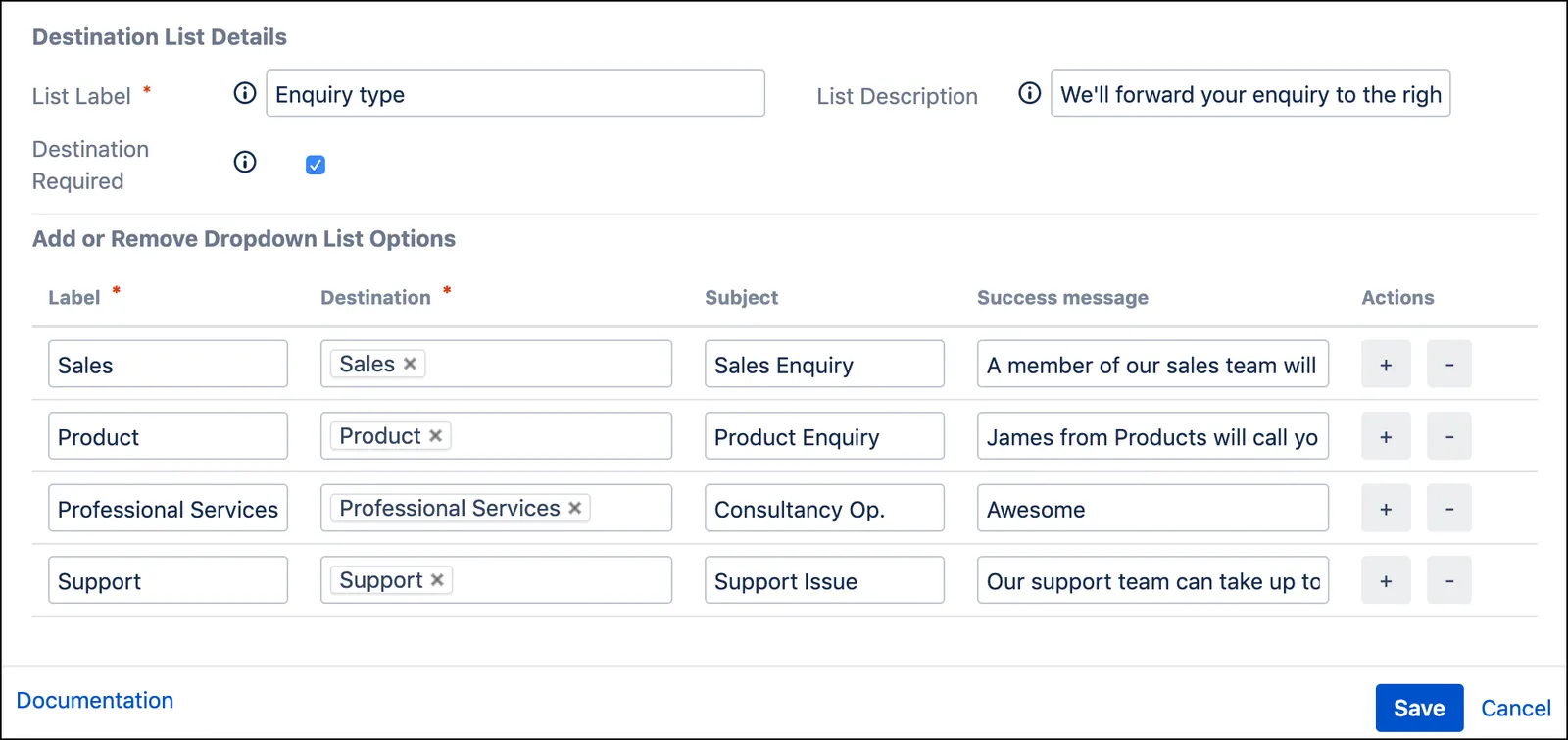Screen dimensions: 1568x740
Task: Edit the 'Support Issue' subject field
Action: 824,580
